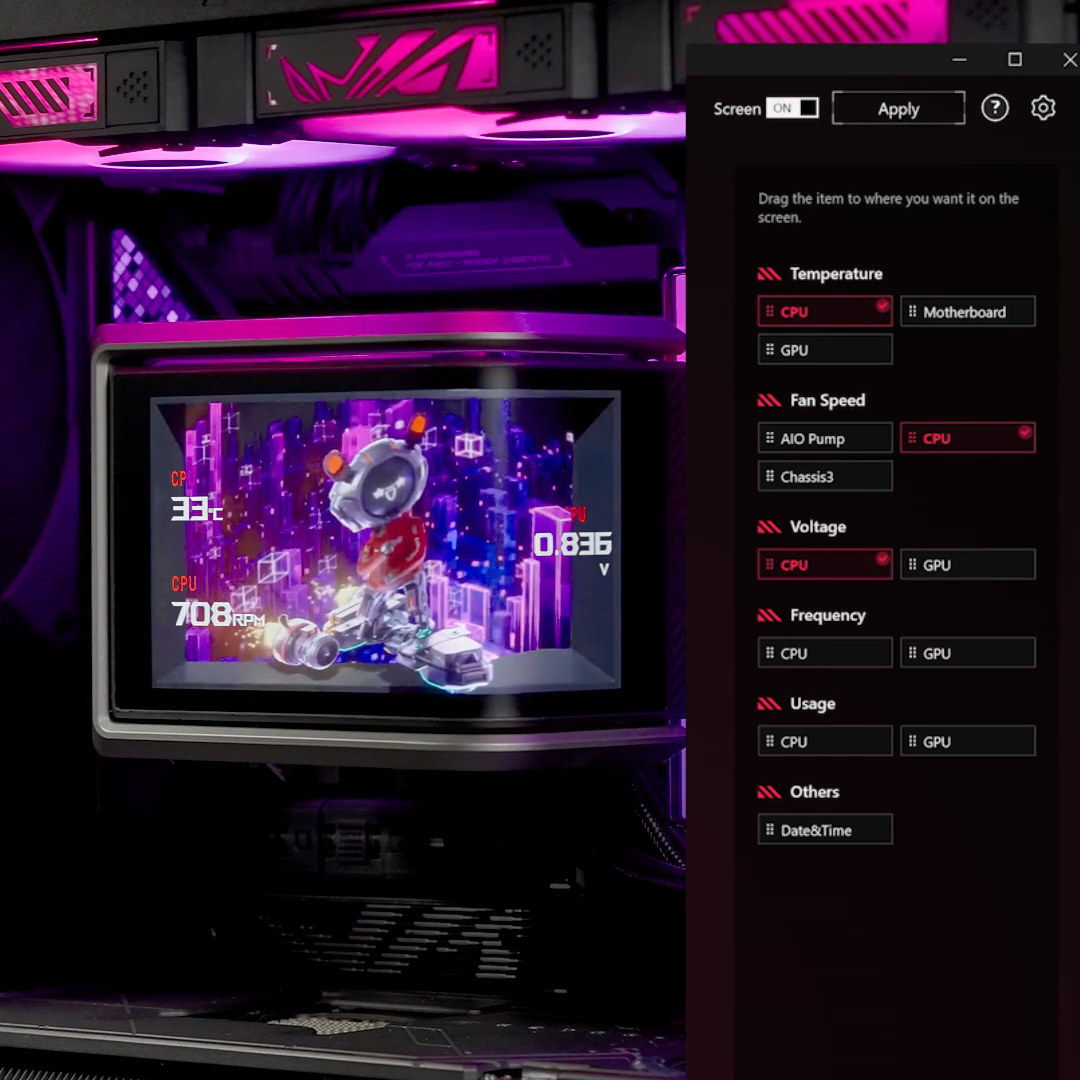Select the CPU item under Usage

825,742
